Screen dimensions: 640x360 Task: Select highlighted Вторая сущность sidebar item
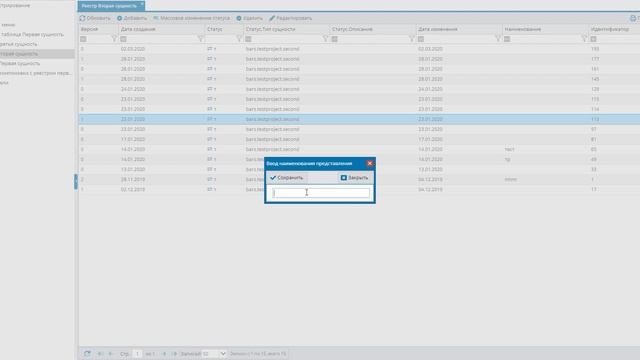click(x=37, y=53)
